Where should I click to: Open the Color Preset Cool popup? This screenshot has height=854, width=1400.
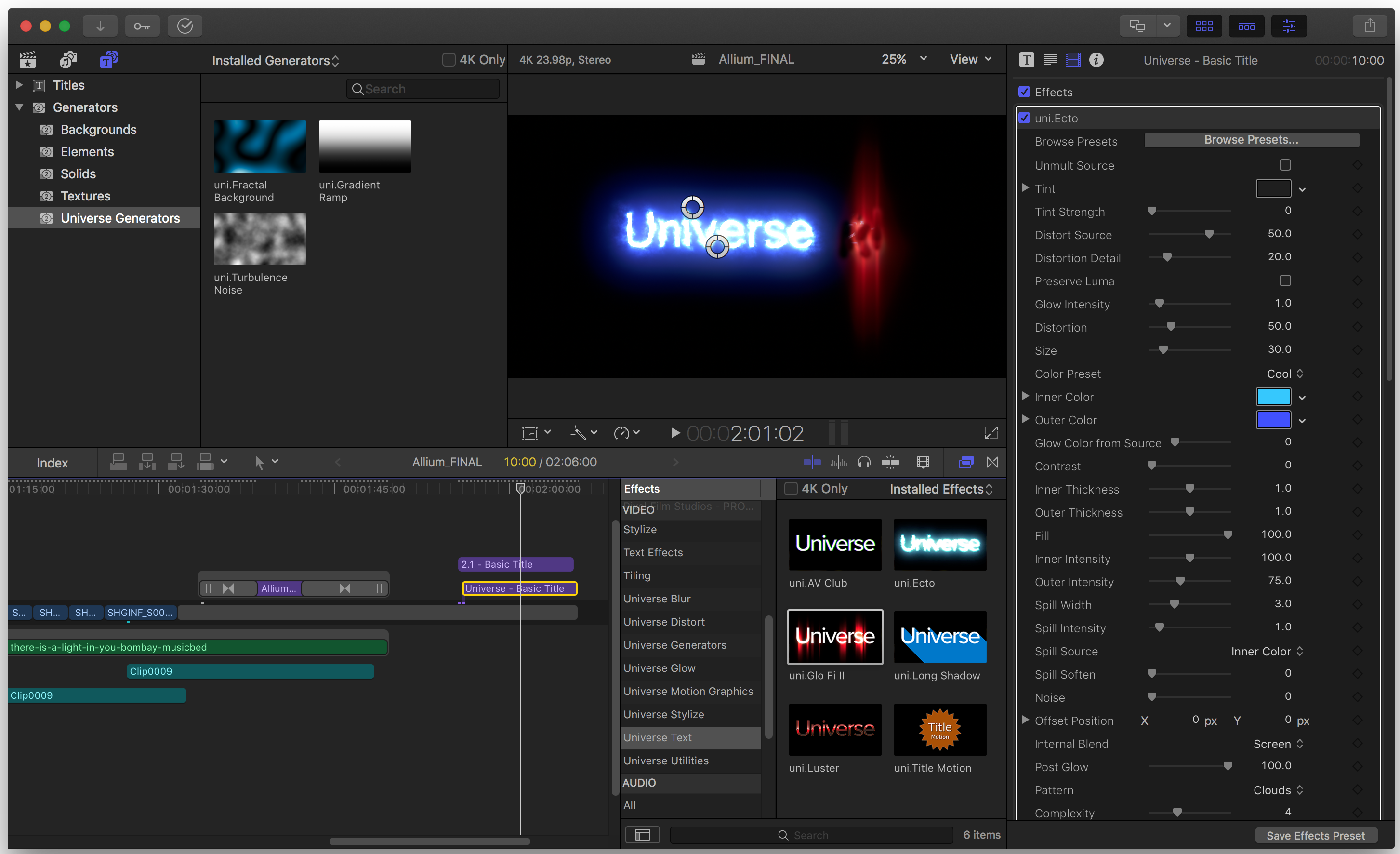1285,374
